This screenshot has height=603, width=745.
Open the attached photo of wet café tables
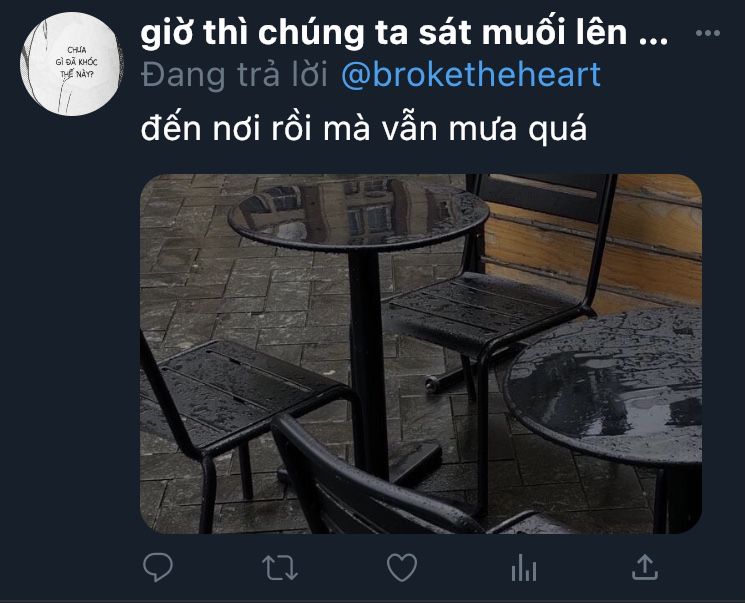tap(421, 354)
